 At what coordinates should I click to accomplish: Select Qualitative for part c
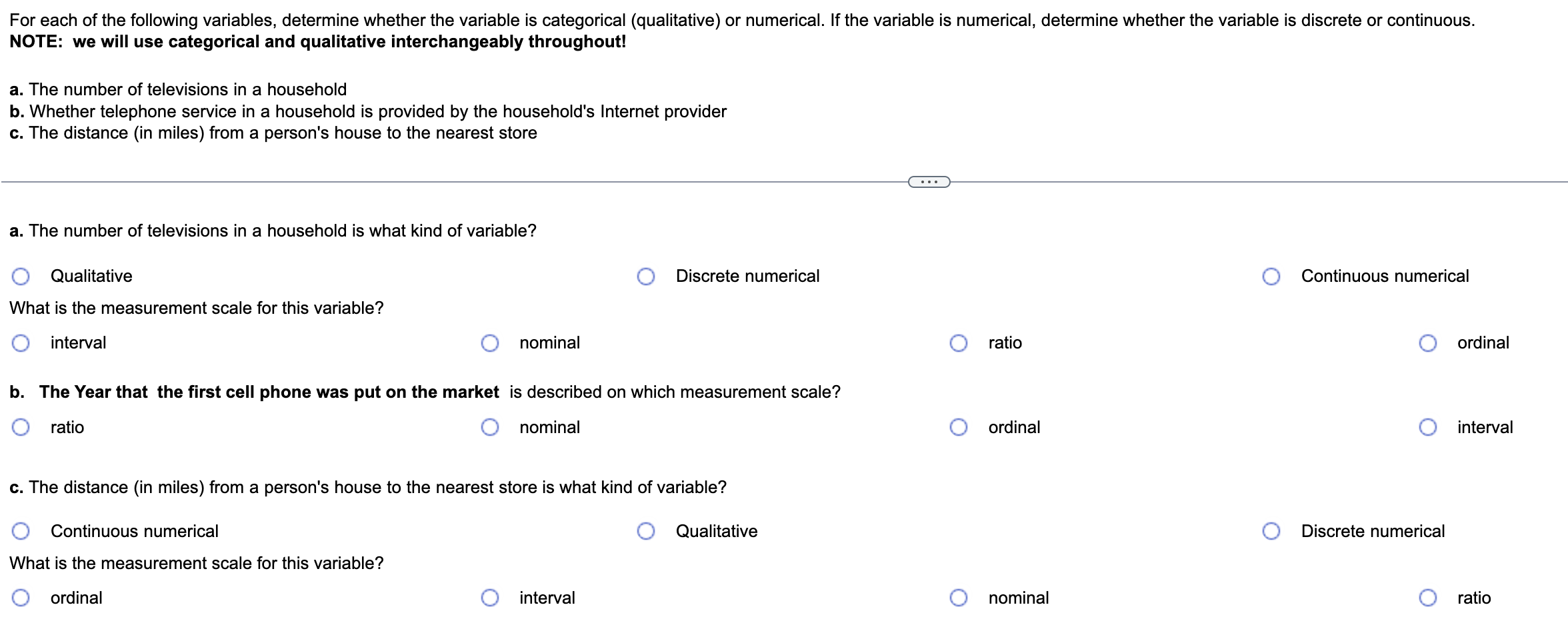645,530
